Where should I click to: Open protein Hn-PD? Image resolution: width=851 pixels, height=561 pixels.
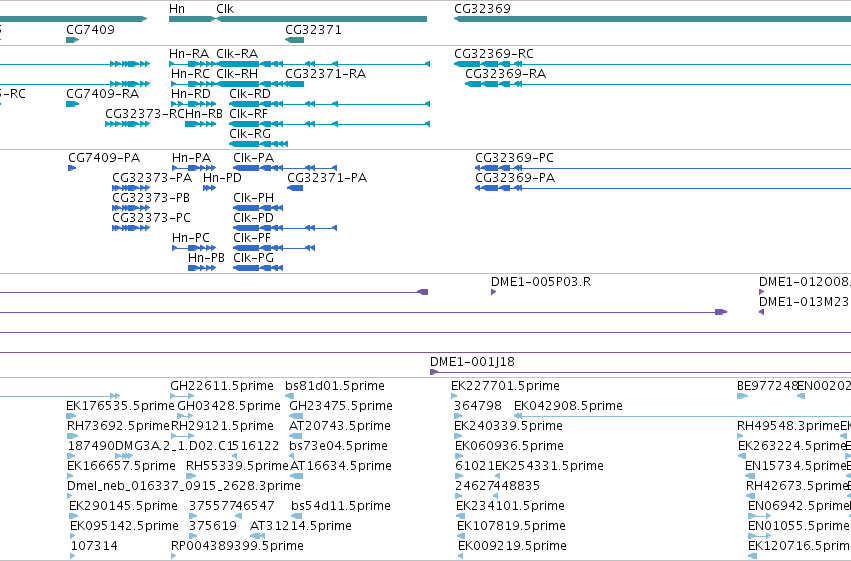[222, 178]
